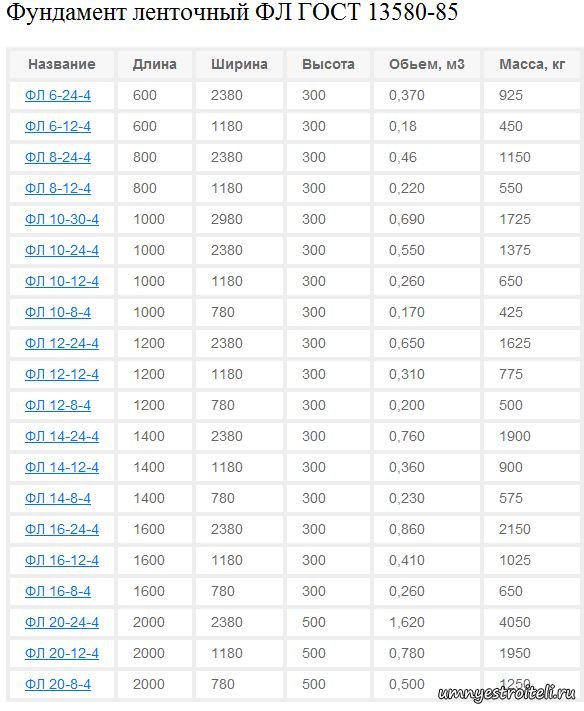Click the ФЛ 16-12-4 link
Image resolution: width=584 pixels, height=711 pixels.
[x=62, y=560]
